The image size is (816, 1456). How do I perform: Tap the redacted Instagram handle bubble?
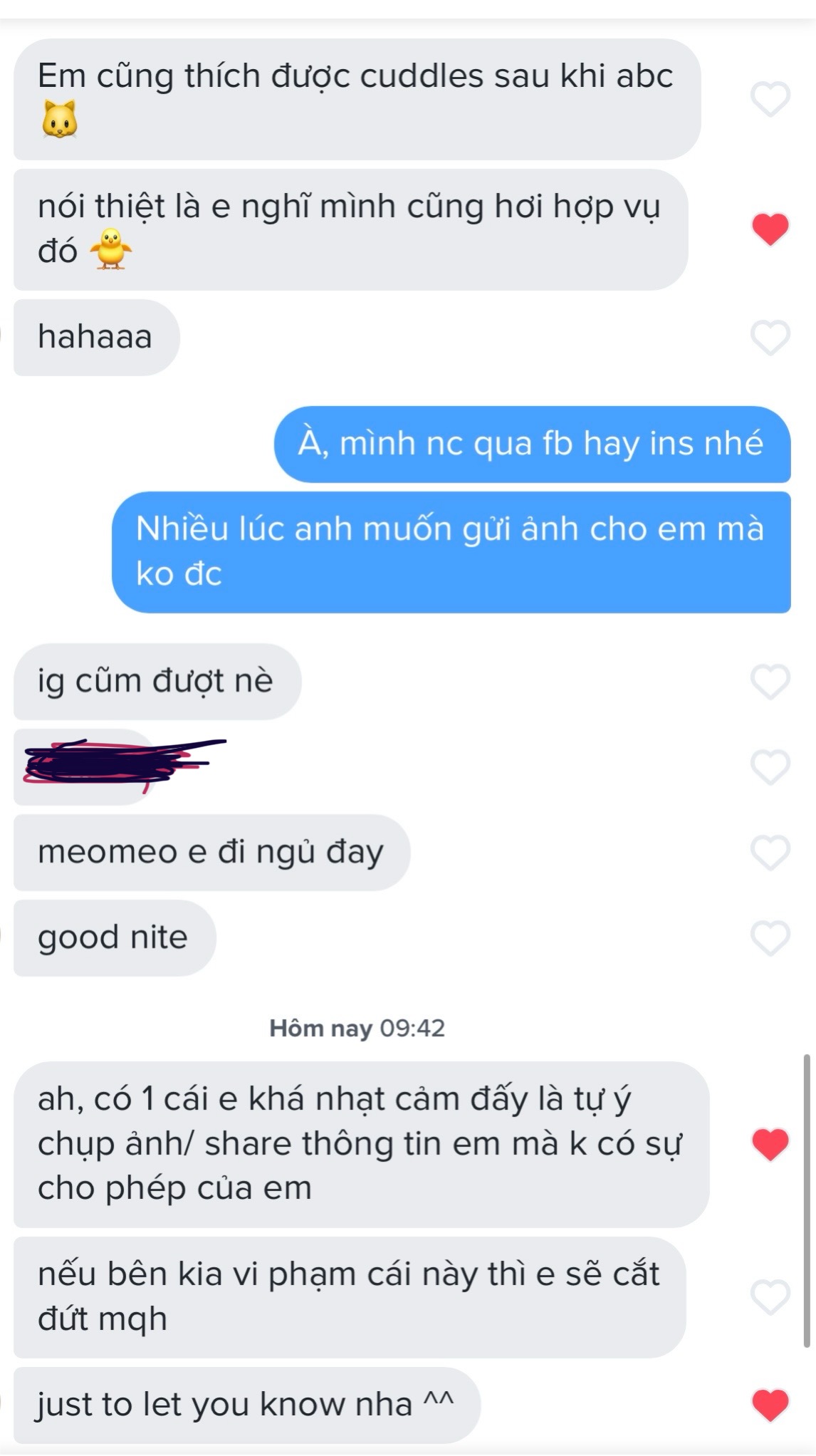tap(85, 766)
